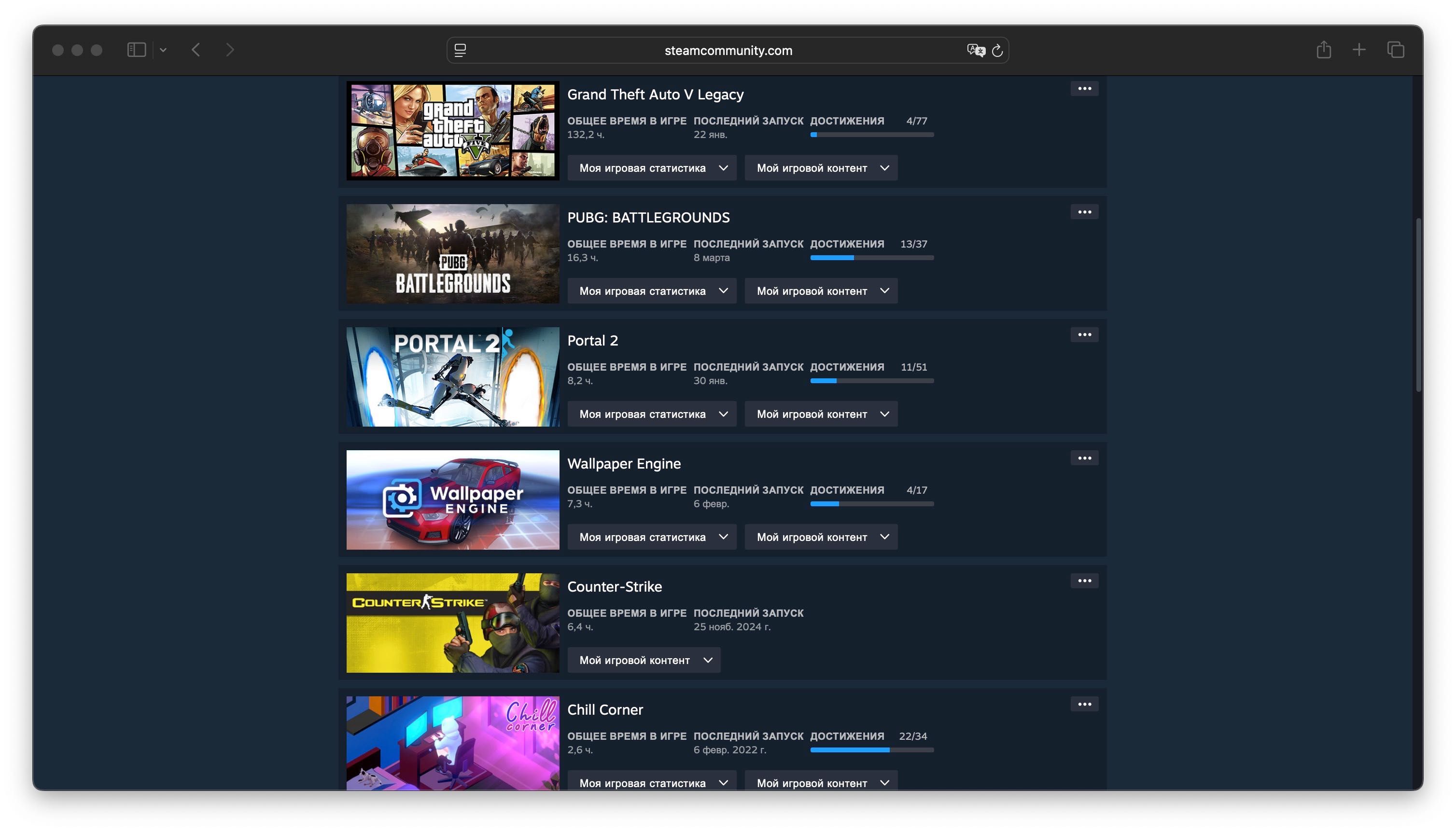1456x831 pixels.
Task: Focus the steamcommunity.com address field
Action: [728, 50]
